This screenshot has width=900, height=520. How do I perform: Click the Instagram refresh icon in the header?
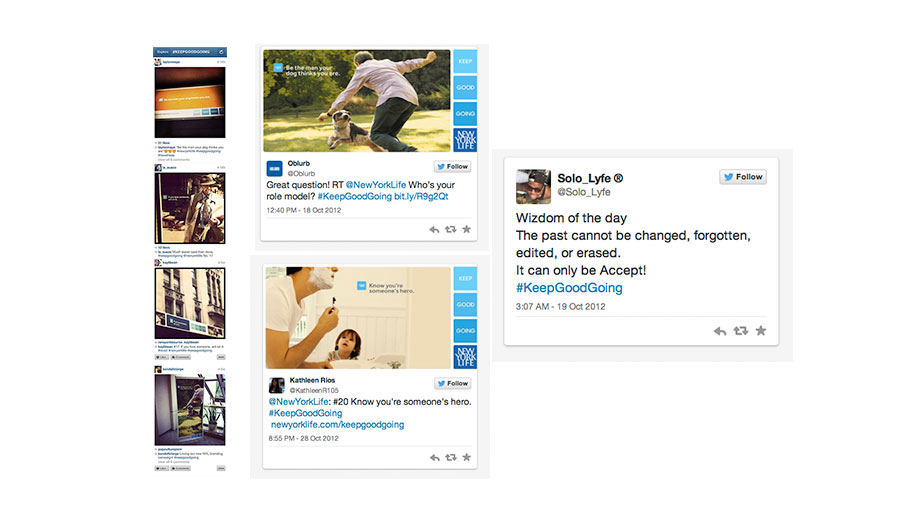pos(221,52)
